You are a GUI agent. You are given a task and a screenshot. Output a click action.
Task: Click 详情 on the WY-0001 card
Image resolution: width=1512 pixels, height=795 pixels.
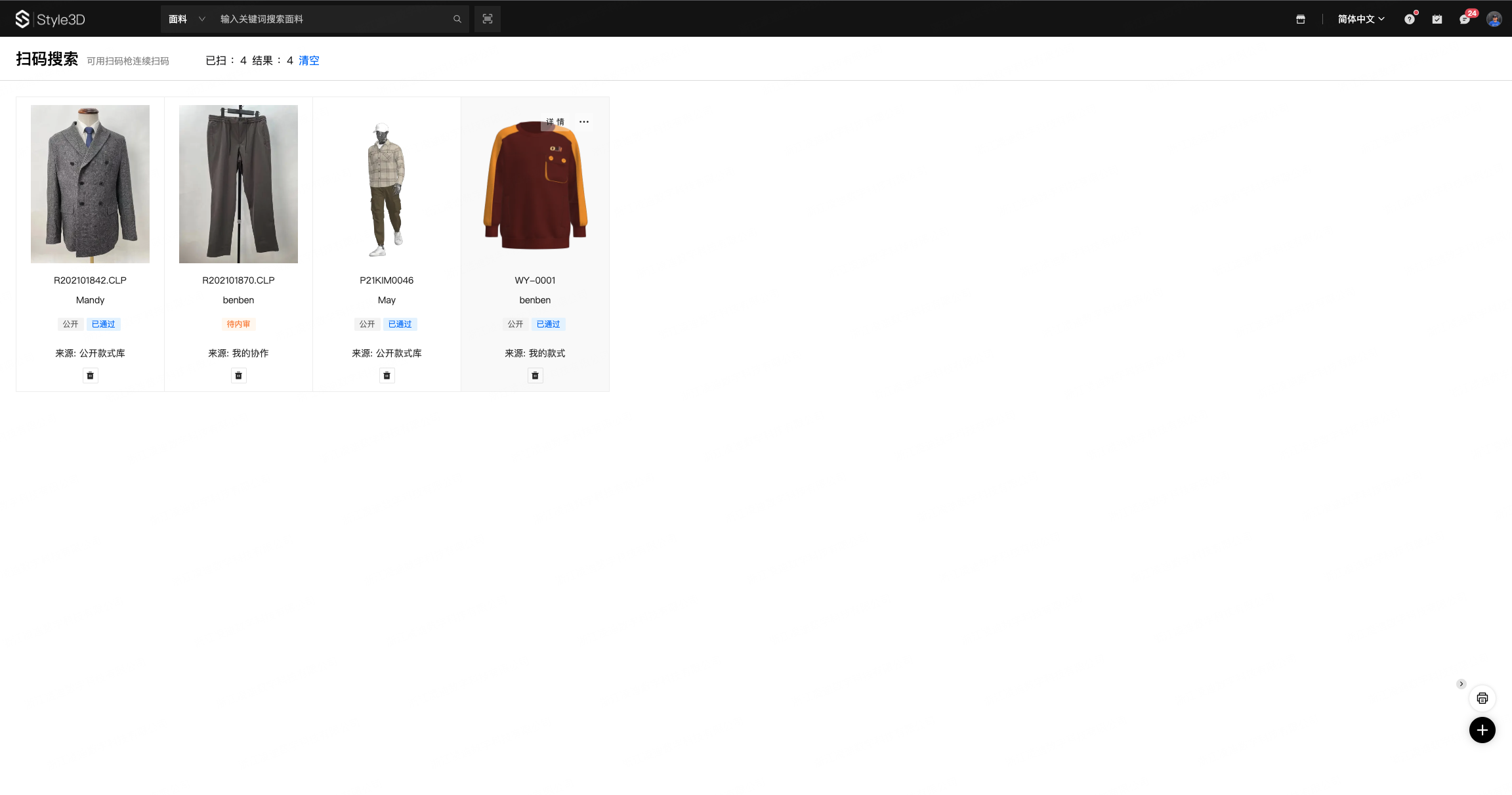pyautogui.click(x=555, y=122)
